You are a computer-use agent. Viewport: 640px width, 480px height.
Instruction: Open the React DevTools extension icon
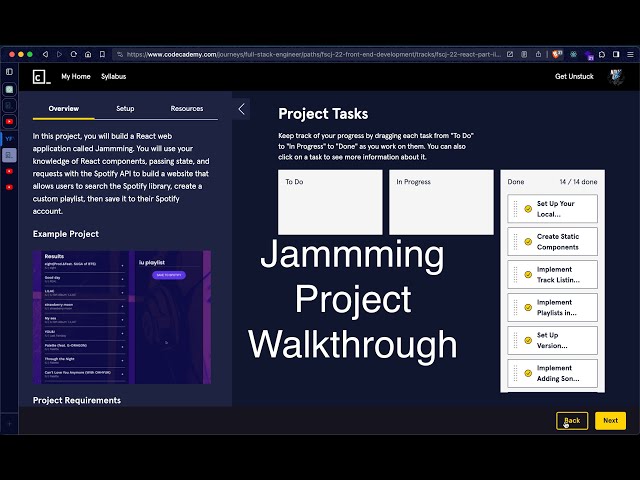pos(573,54)
